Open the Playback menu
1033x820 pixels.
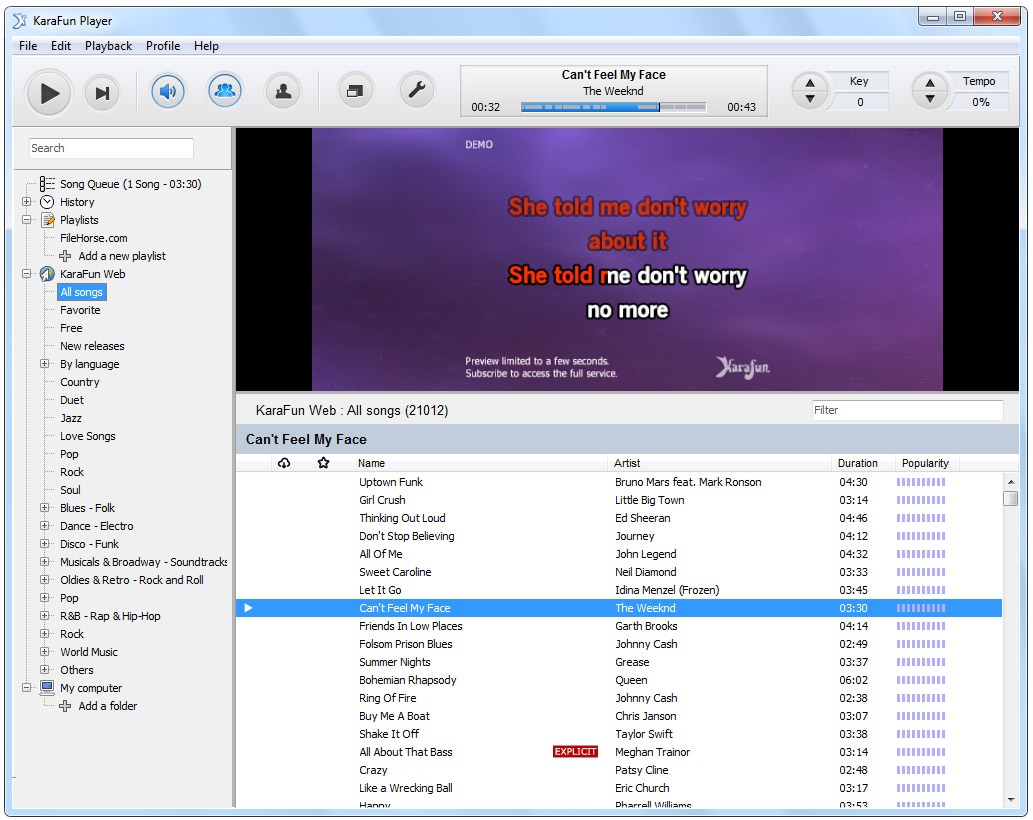point(108,46)
